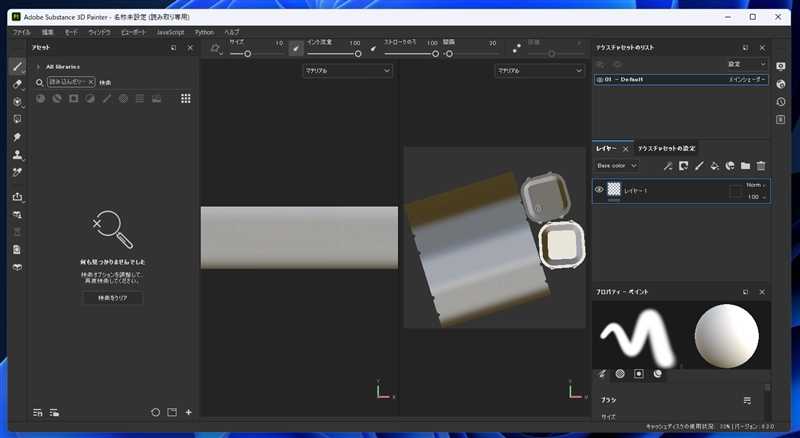Open the 設定 dropdown in texture set list

point(746,64)
